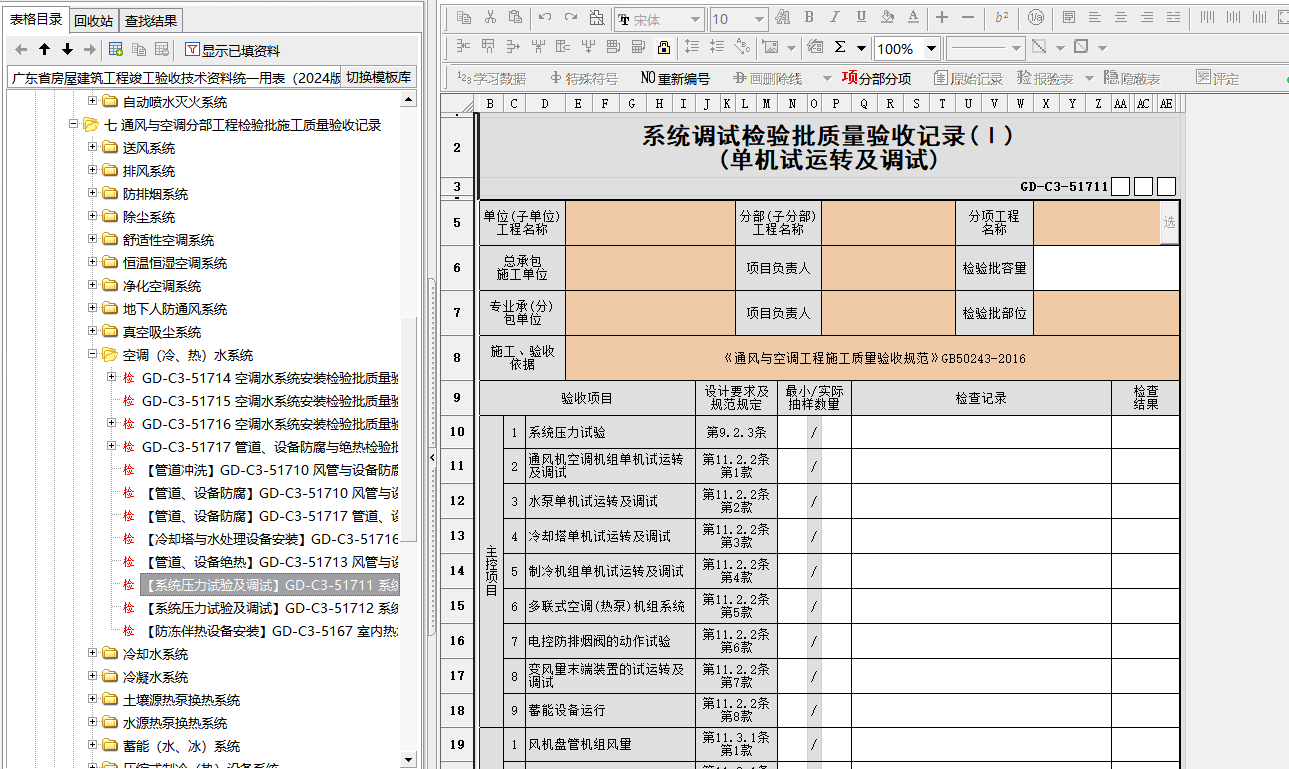Toggle Underline formatting
The width and height of the screenshot is (1289, 769).
click(x=861, y=18)
